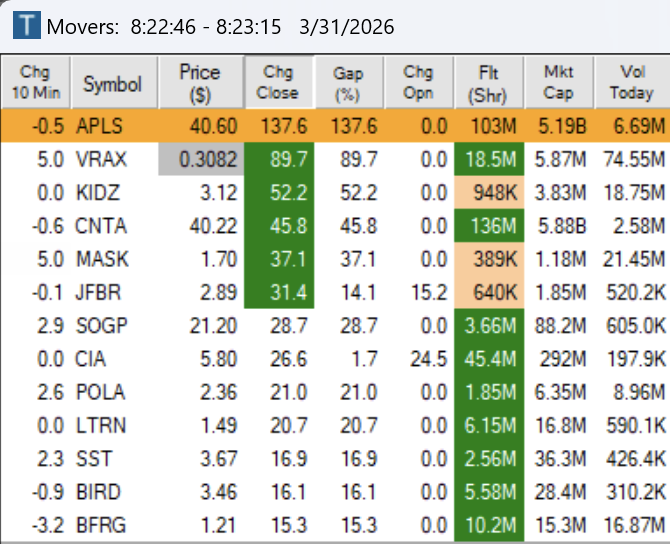Click VRAX float value 18.5M

(491, 159)
